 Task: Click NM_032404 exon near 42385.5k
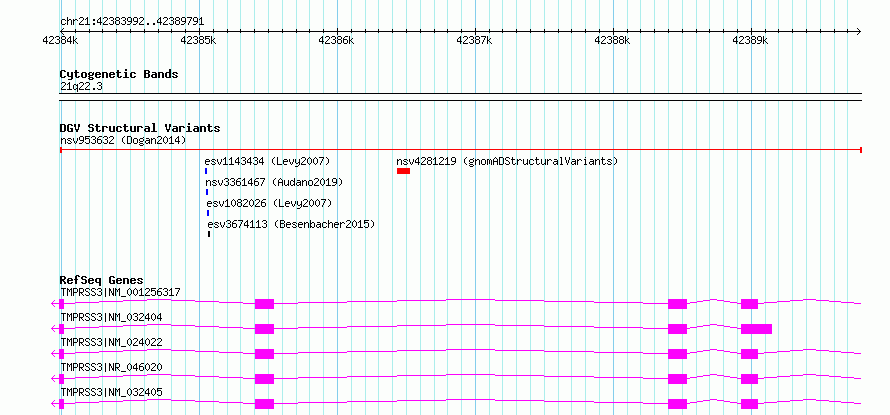[265, 329]
